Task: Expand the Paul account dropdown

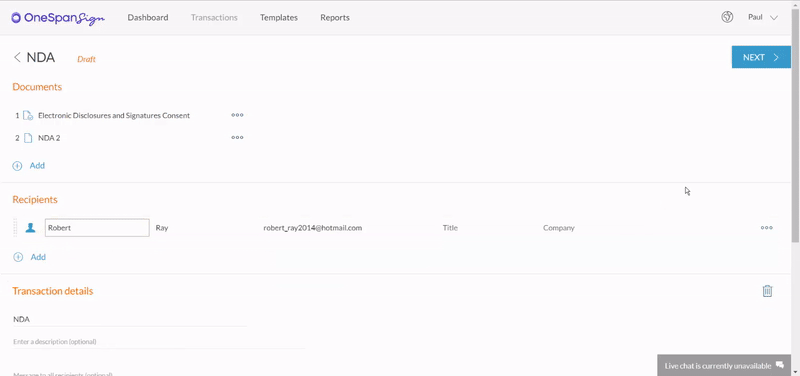Action: (x=763, y=17)
